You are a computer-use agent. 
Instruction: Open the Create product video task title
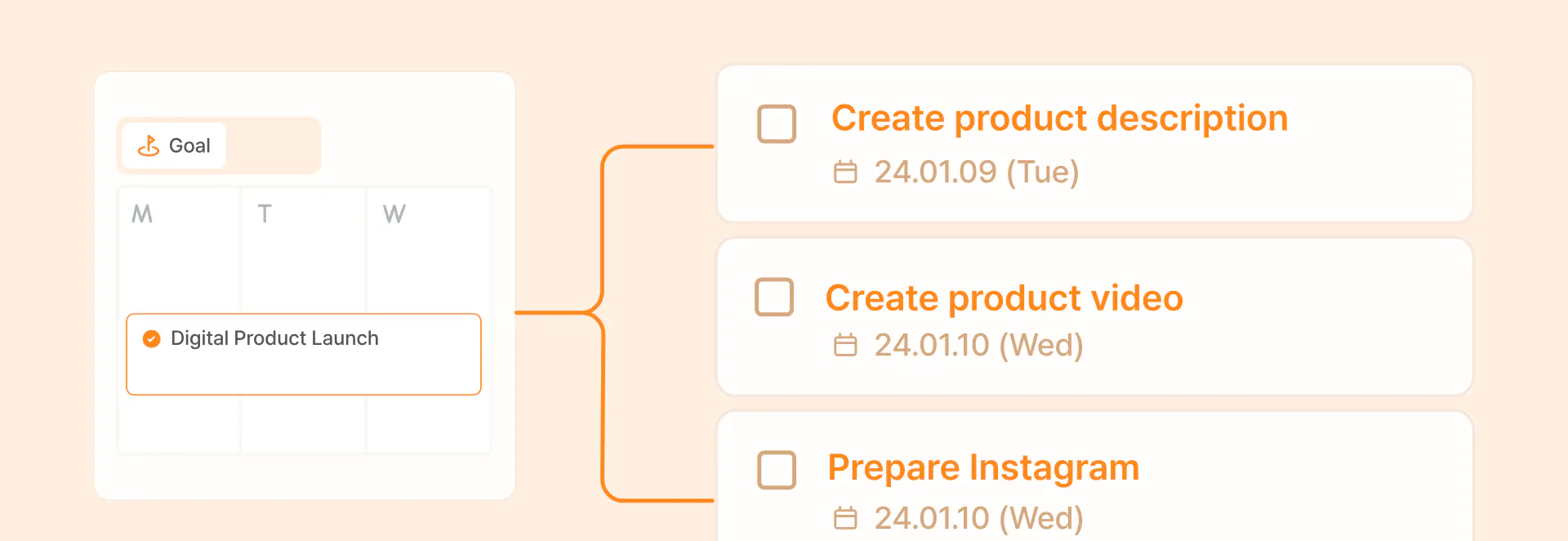pos(1004,298)
